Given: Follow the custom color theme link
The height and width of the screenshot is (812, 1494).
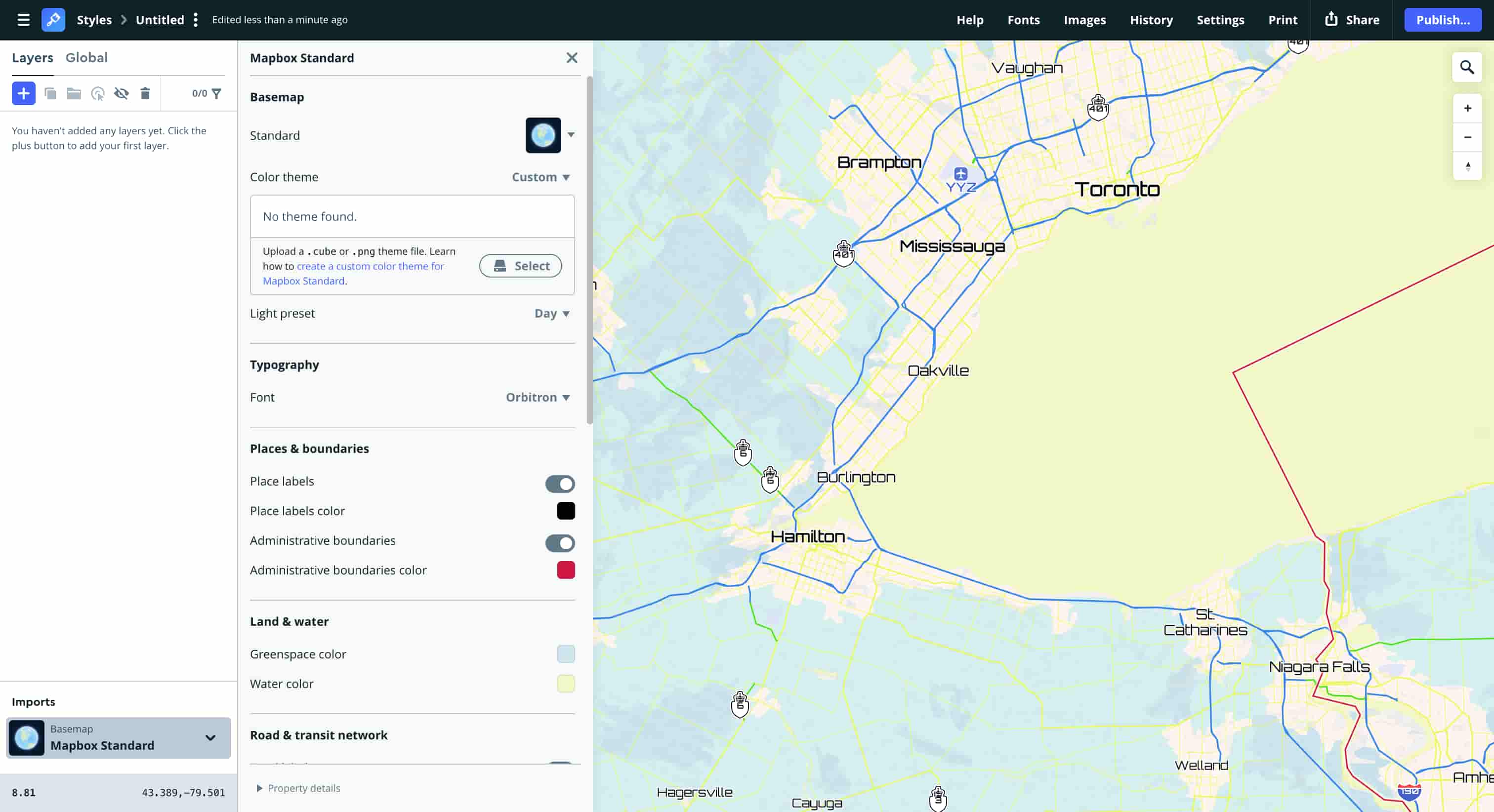Looking at the screenshot, I should click(x=371, y=266).
